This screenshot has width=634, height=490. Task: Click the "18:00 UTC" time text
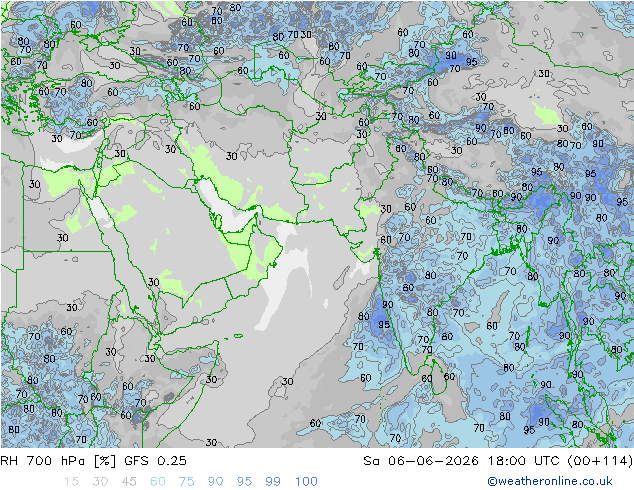[523, 461]
